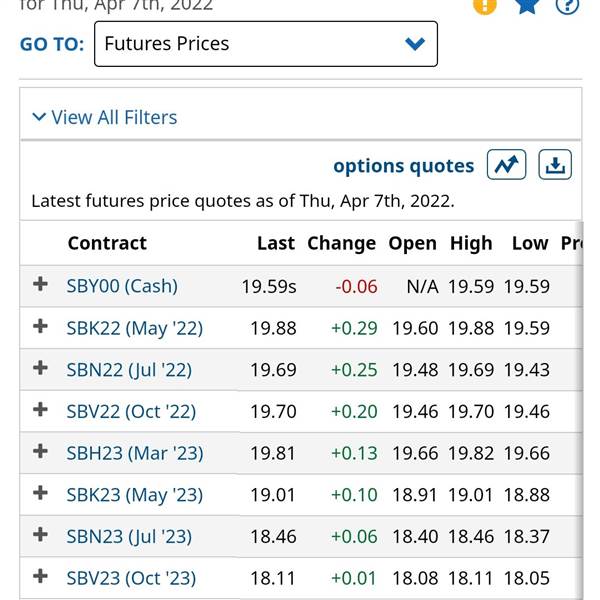Click the download data icon

click(x=555, y=165)
